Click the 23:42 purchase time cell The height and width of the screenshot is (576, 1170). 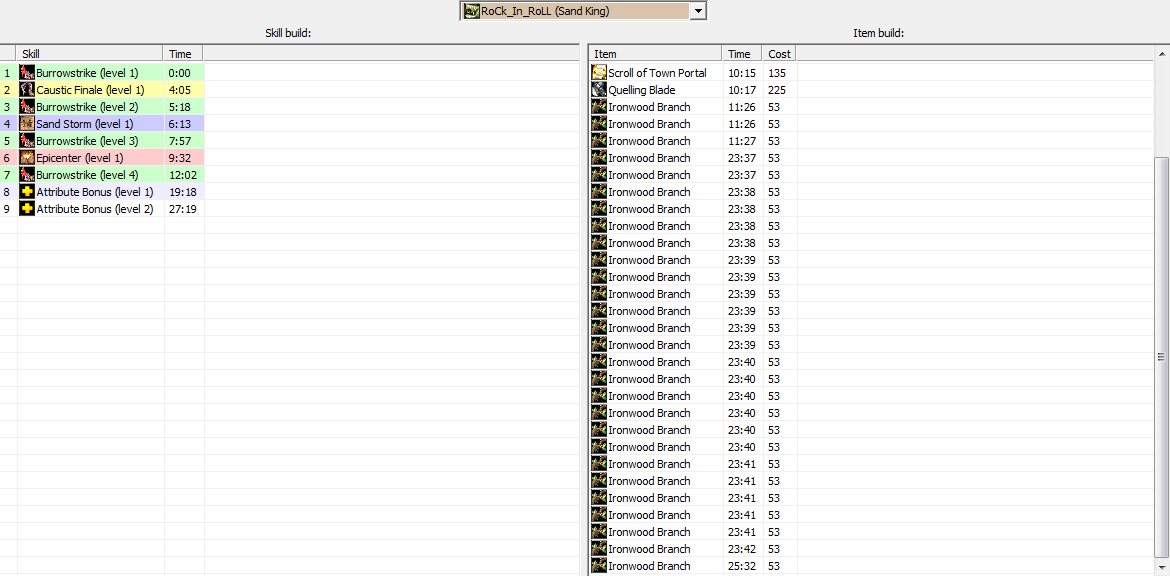[742, 549]
